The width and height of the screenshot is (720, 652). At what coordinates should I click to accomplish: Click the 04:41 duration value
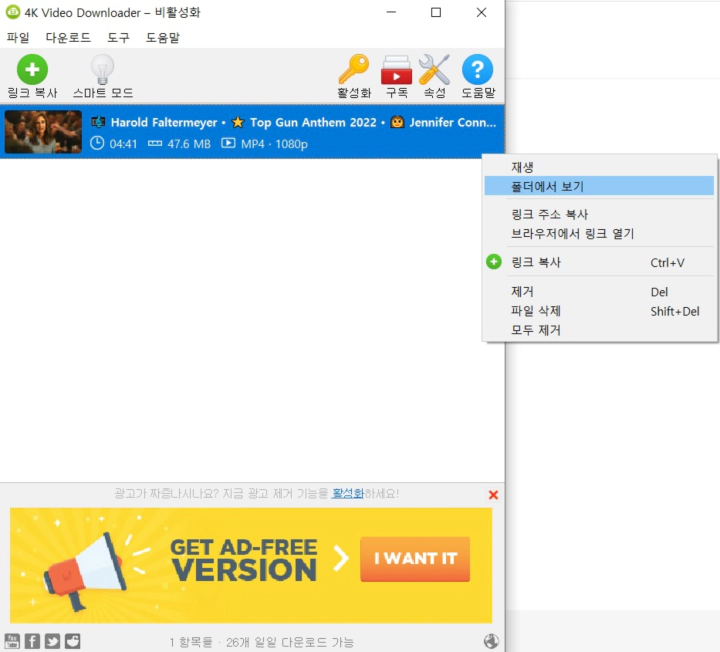(x=123, y=144)
